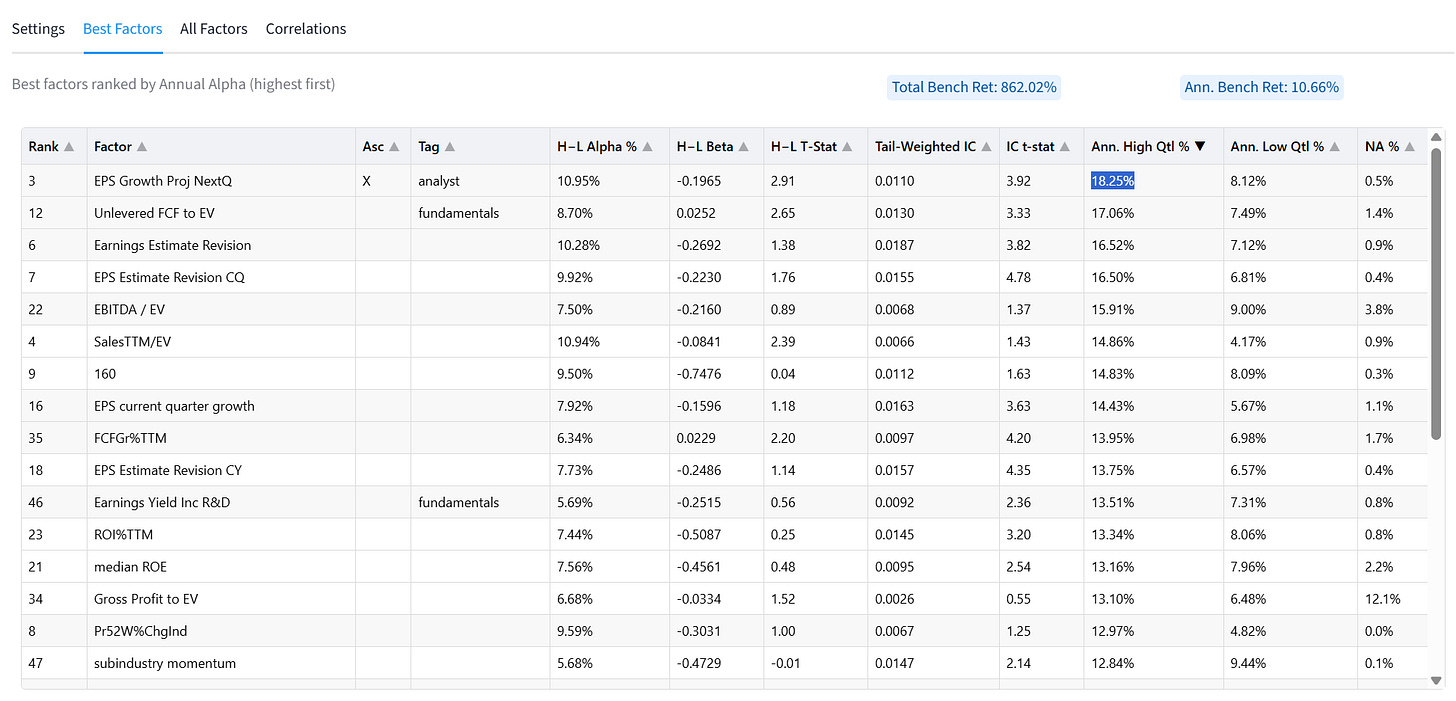Select the EPS Growth Proj NextQ row
This screenshot has width=1456, height=701.
click(724, 181)
